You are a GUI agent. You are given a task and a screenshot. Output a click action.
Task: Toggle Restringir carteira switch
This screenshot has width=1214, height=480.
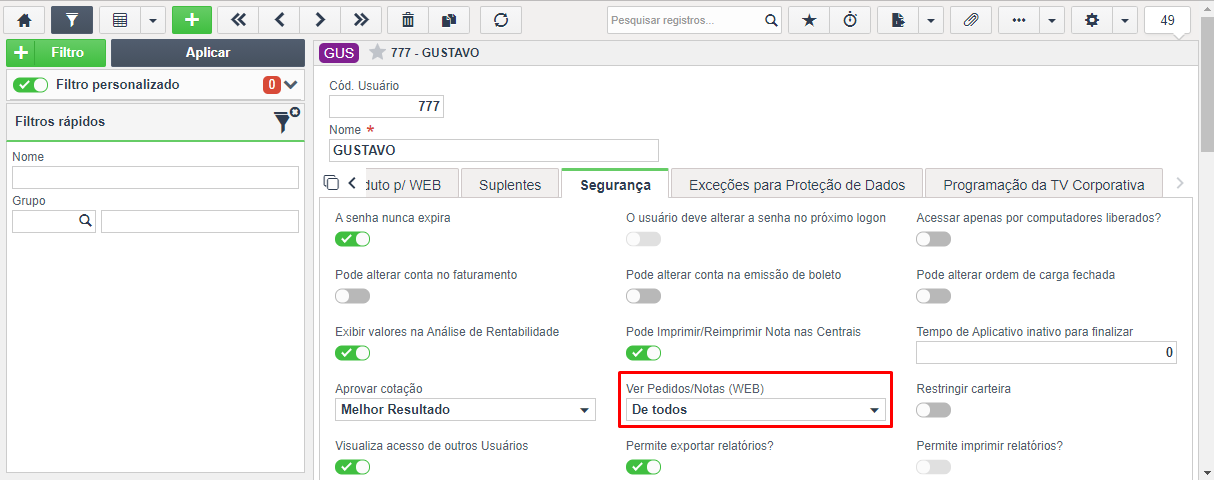tap(934, 410)
